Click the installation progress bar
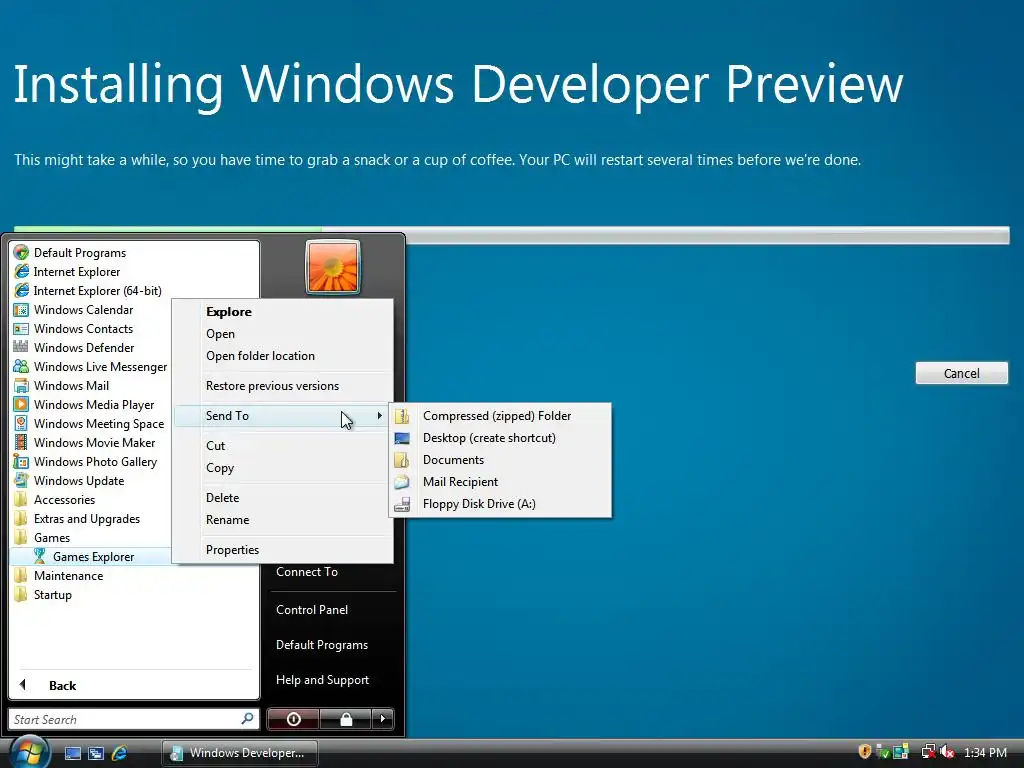This screenshot has height=768, width=1024. (511, 235)
